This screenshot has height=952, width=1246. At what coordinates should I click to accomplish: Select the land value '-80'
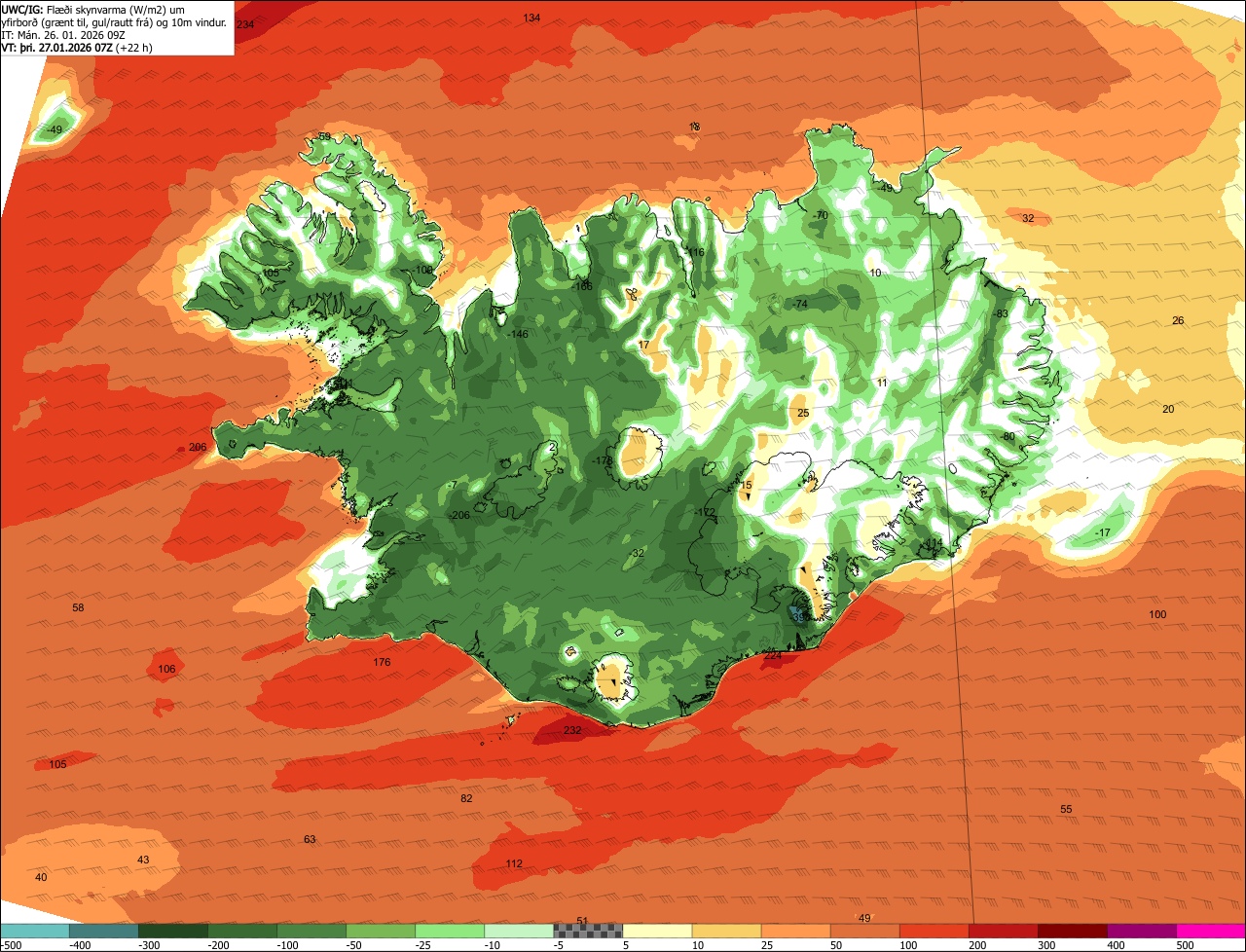[x=1007, y=437]
